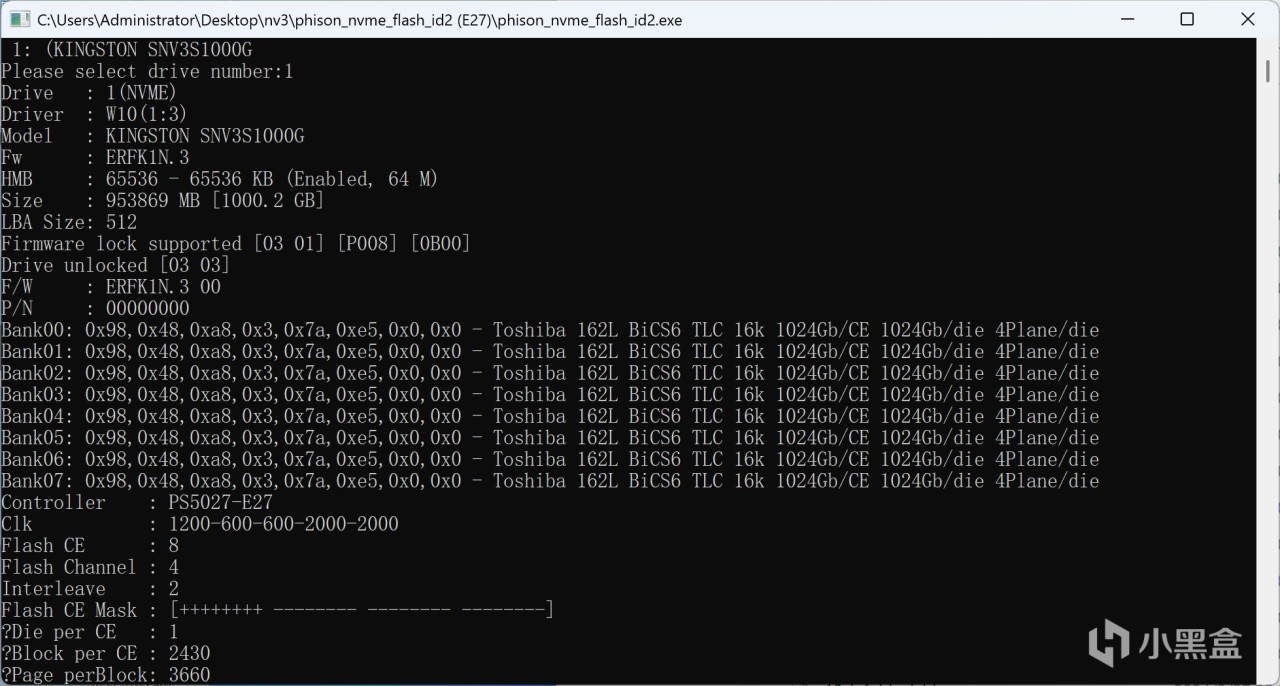Click the 'Firmware lock supported' line

pyautogui.click(x=236, y=244)
